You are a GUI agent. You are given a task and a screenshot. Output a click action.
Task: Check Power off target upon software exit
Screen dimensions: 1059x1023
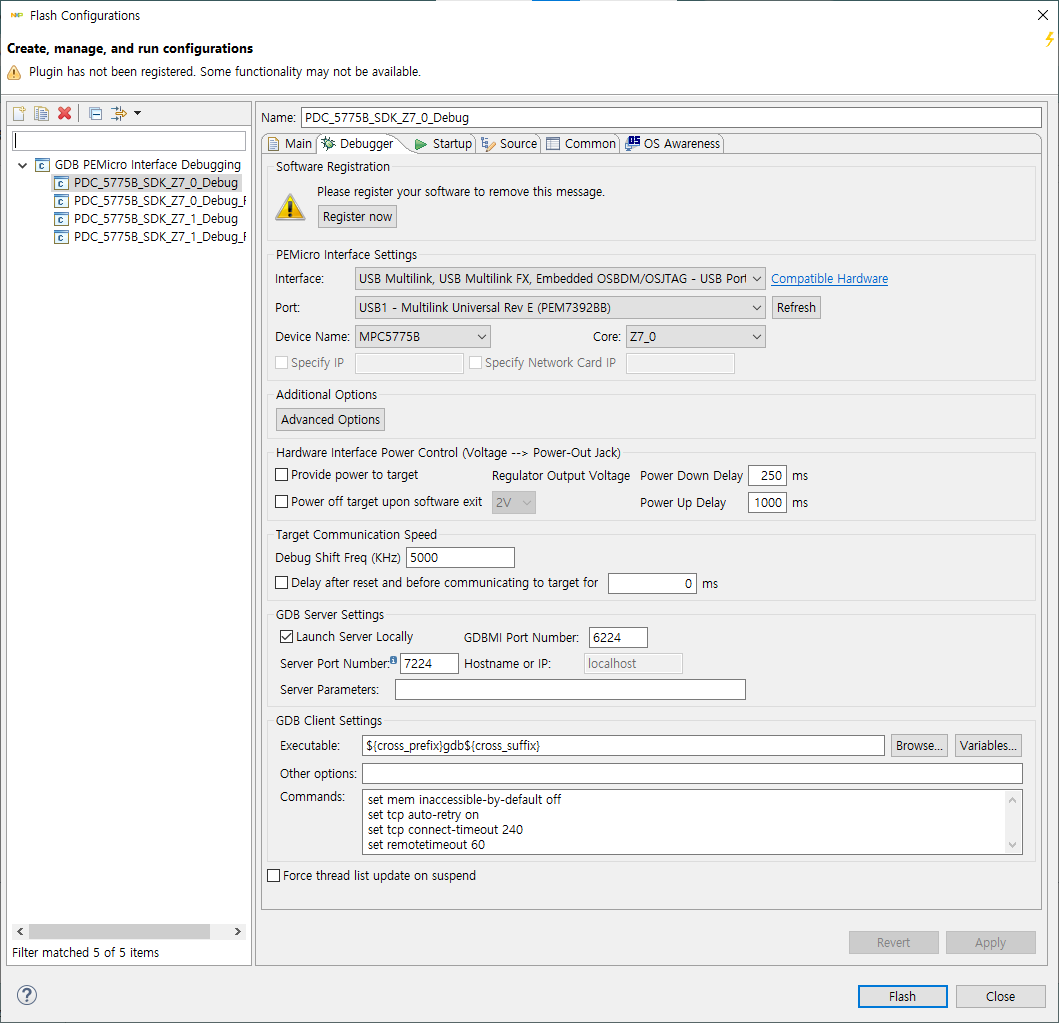pos(281,501)
